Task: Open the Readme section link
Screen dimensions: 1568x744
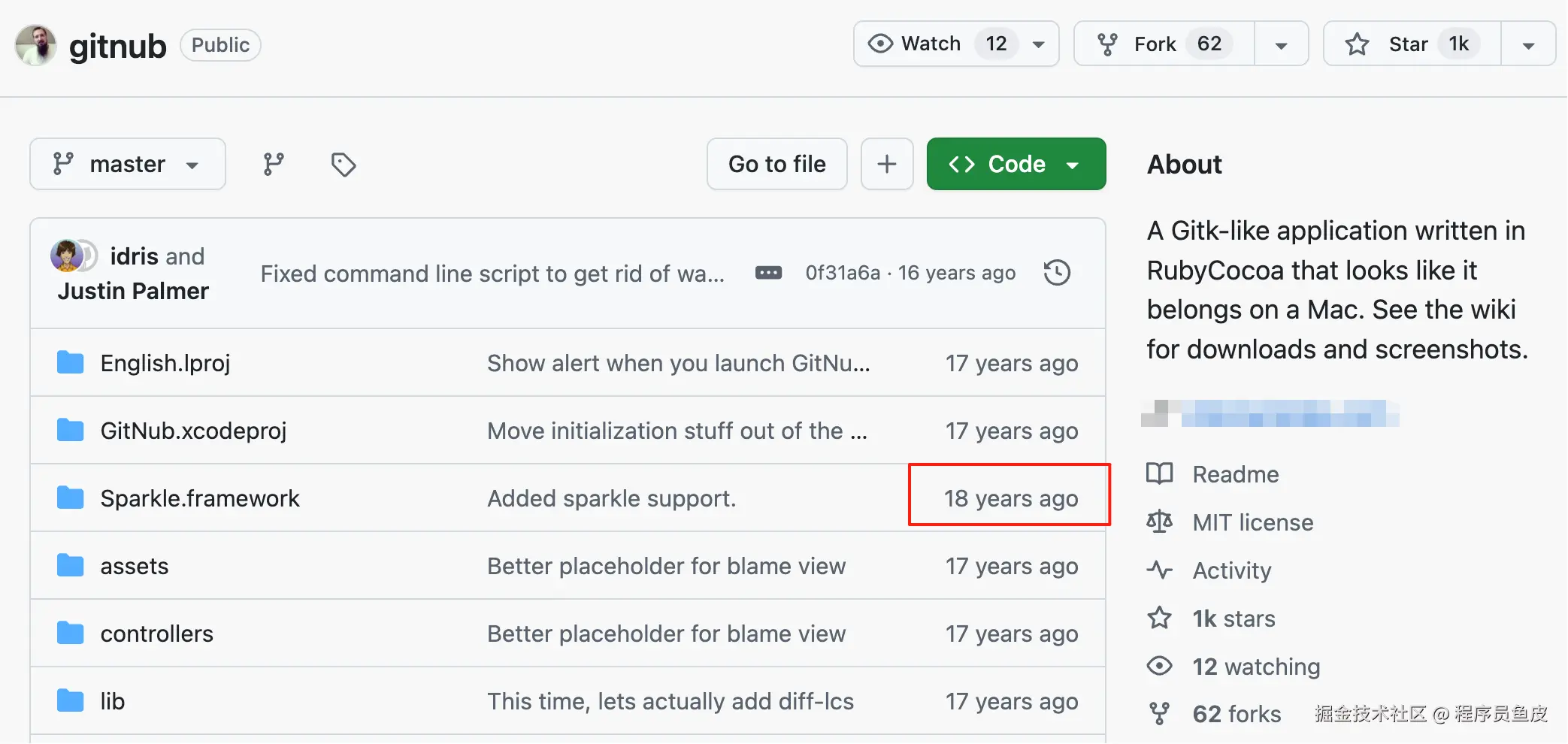Action: coord(1235,474)
